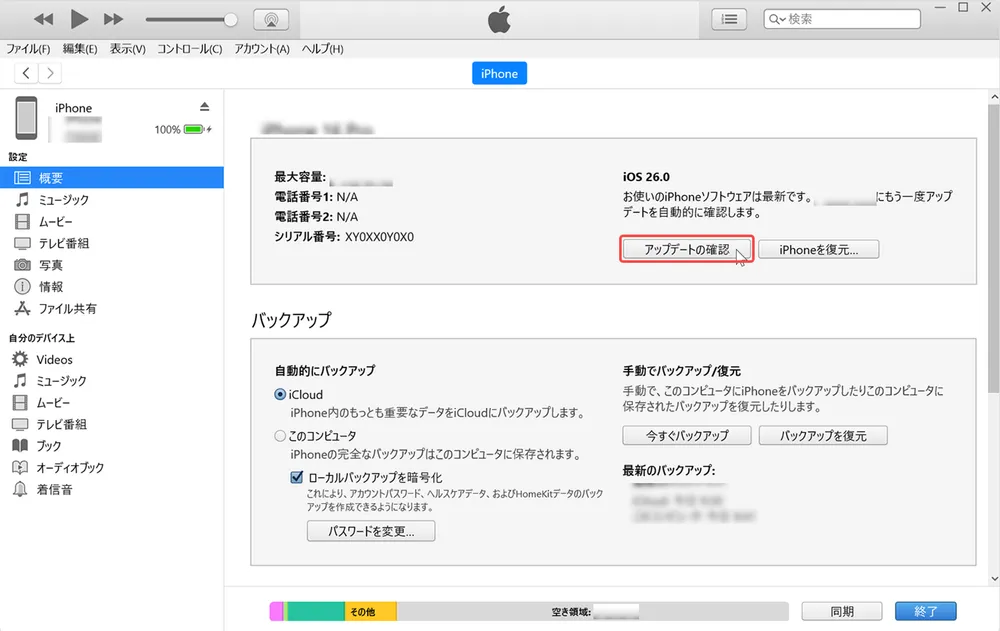Go back with the left chevron
The image size is (1000, 631).
[26, 73]
